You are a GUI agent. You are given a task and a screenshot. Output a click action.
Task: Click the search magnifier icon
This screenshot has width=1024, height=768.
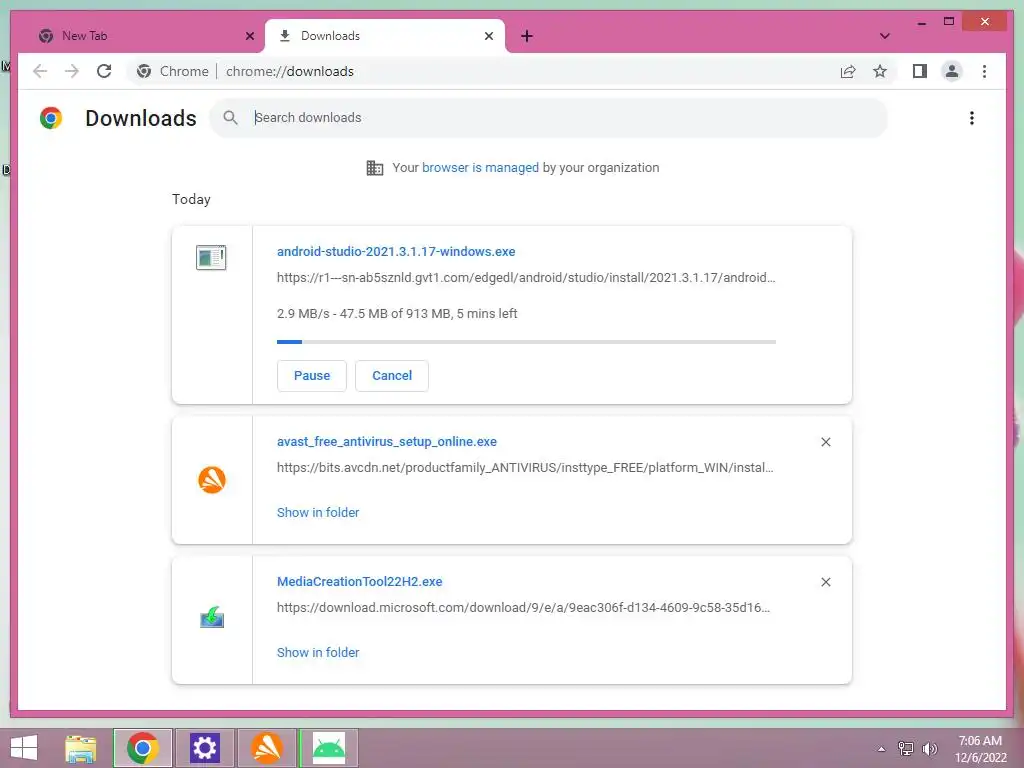pyautogui.click(x=230, y=118)
